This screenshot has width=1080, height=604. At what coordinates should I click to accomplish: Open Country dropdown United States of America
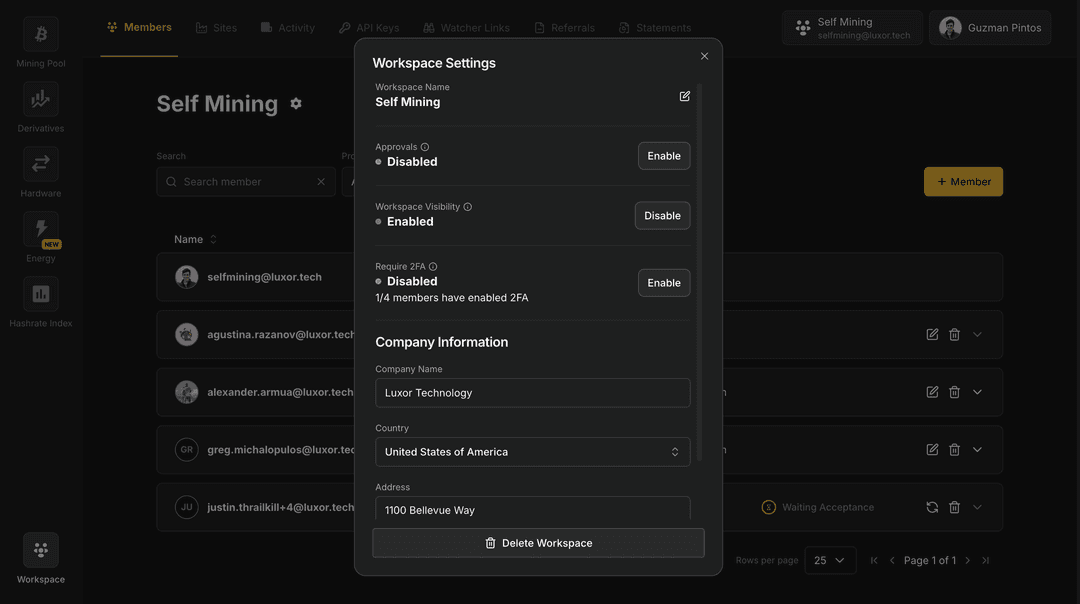point(532,452)
